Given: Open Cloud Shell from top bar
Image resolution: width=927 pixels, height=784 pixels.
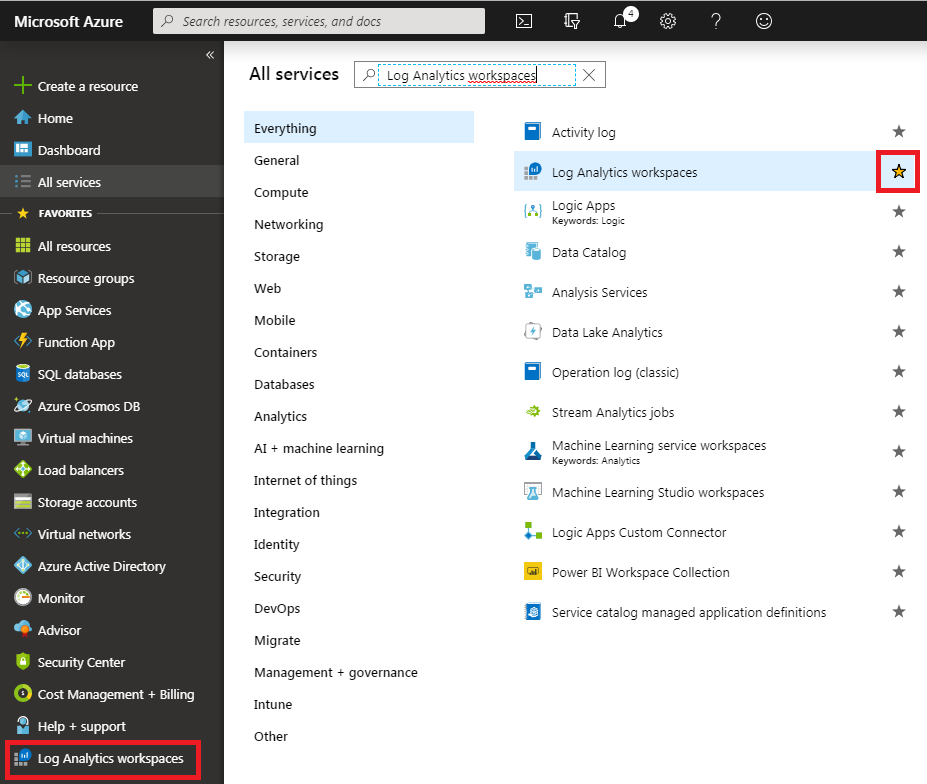Looking at the screenshot, I should coord(523,21).
